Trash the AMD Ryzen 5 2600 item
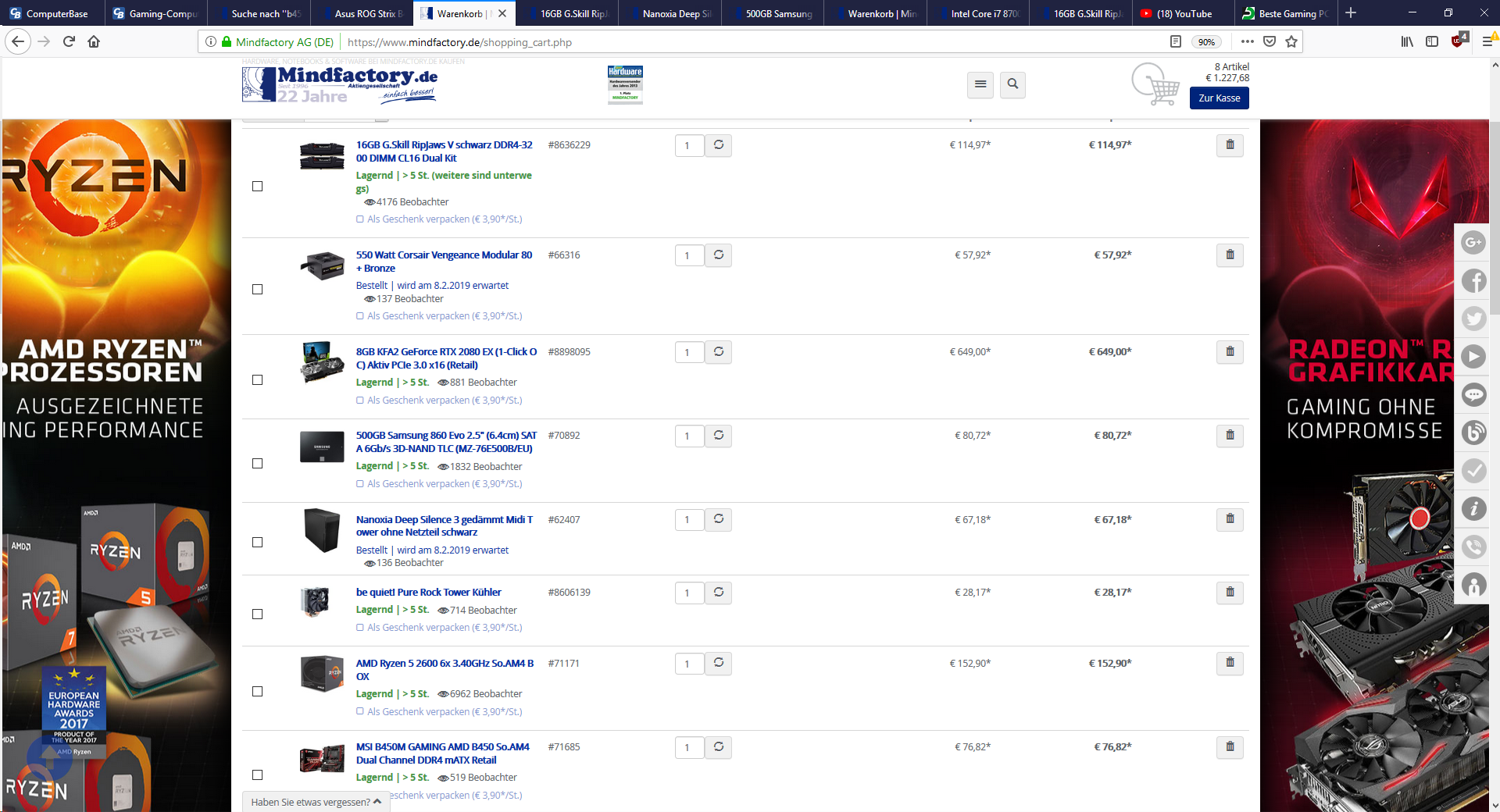Viewport: 1500px width, 812px height. pos(1230,664)
